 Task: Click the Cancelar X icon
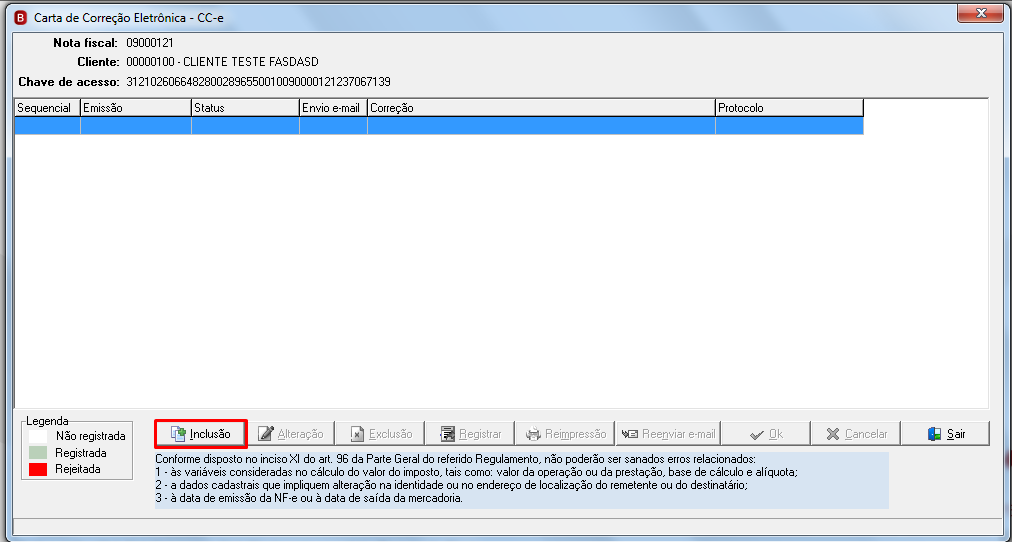coord(834,434)
